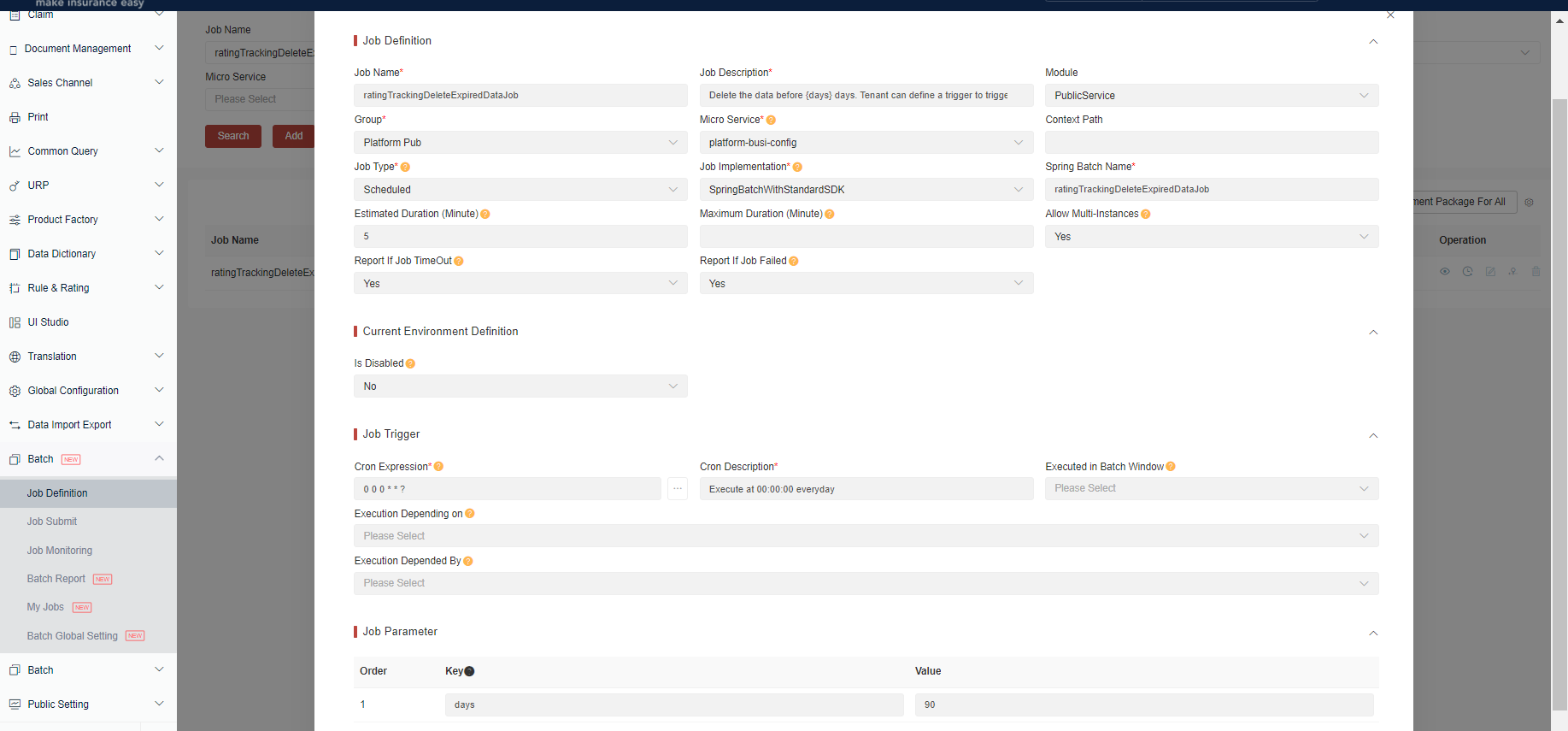
Task: Open cron expression builder ellipsis button
Action: (678, 489)
